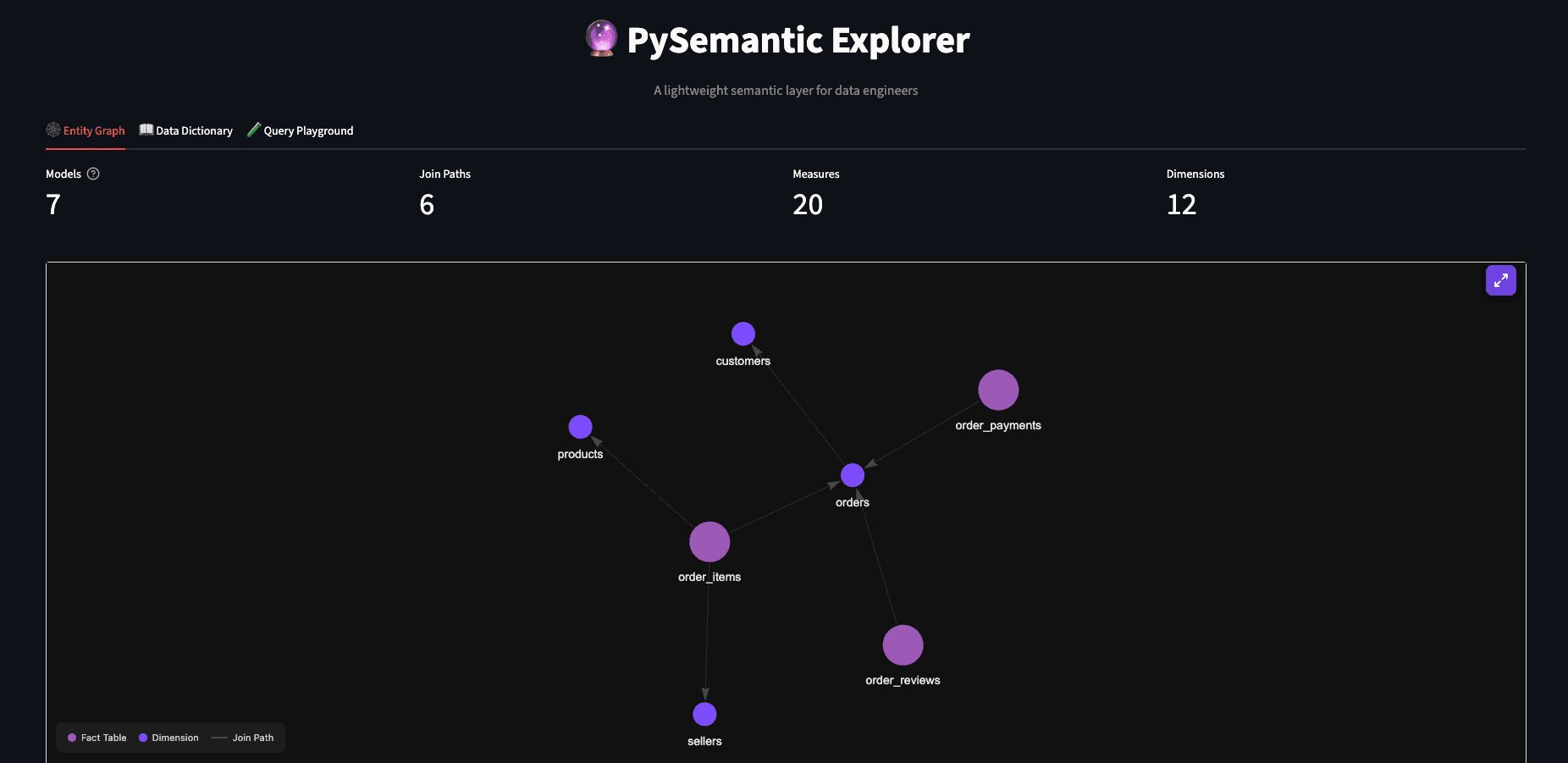This screenshot has width=1568, height=763.
Task: Select the orders node in the graph
Action: click(x=852, y=475)
